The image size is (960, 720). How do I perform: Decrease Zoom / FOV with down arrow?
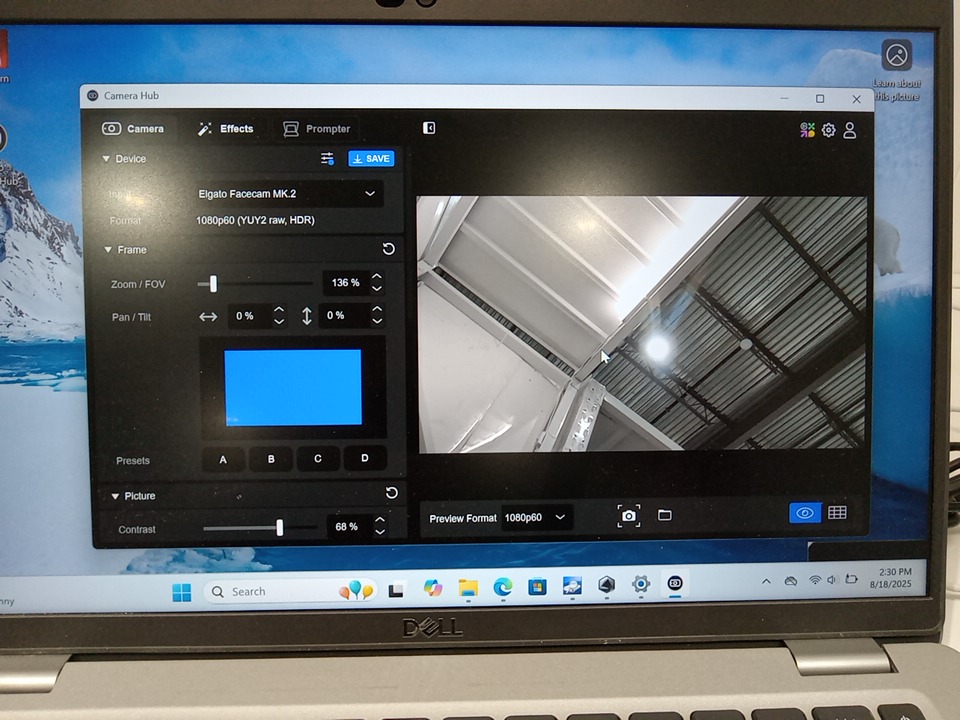[x=377, y=288]
